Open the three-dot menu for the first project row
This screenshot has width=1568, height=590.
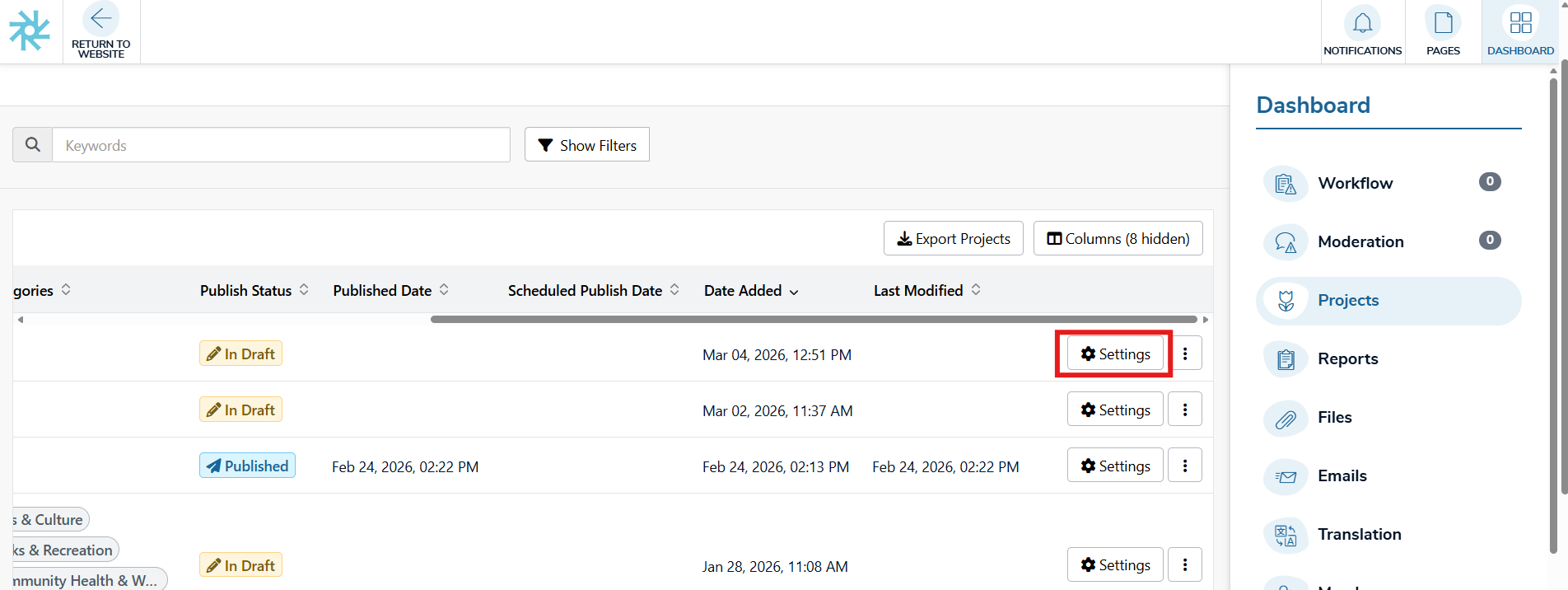click(1185, 354)
